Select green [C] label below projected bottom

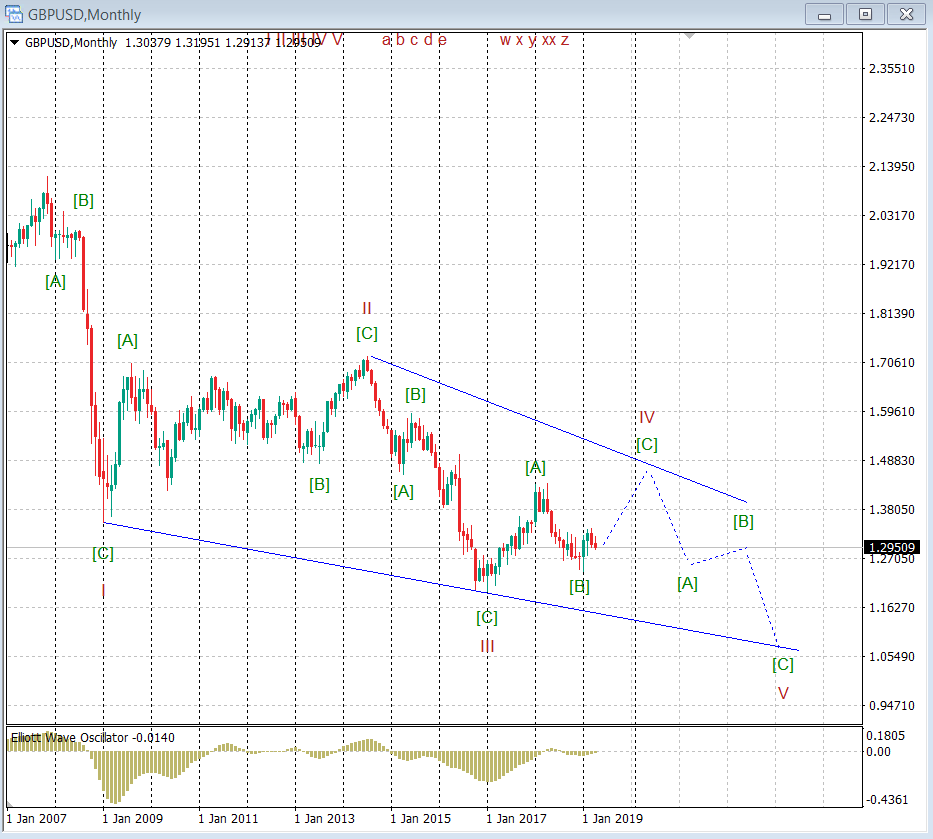click(783, 664)
